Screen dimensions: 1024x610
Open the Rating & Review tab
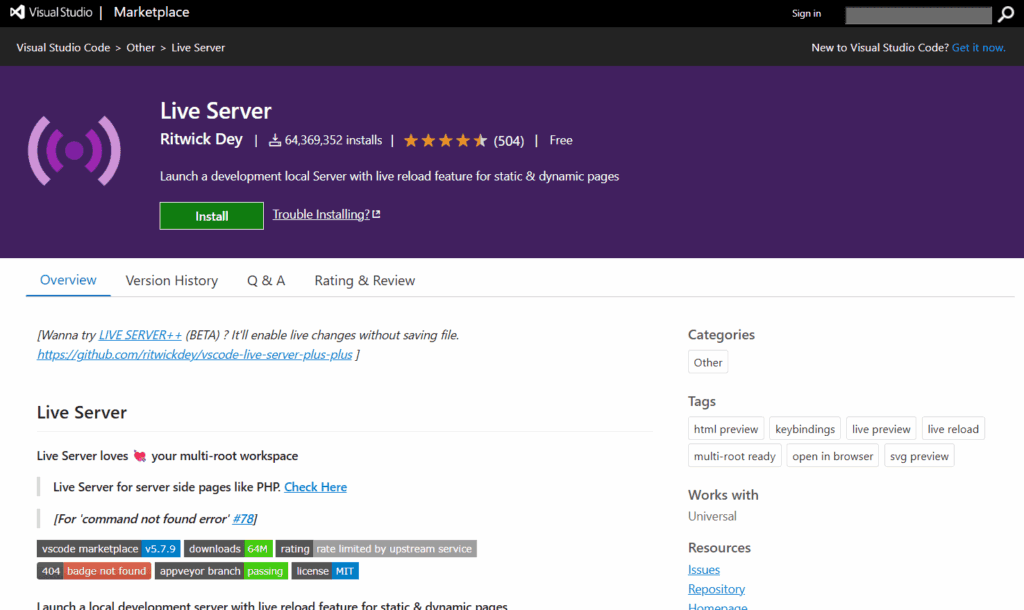click(x=364, y=281)
